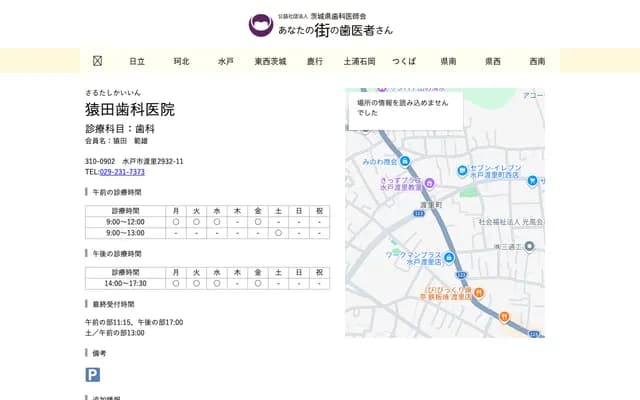Image resolution: width=640 pixels, height=400 pixels.
Task: Click the 猿田歯科医院 clinic heading
Action: point(130,109)
